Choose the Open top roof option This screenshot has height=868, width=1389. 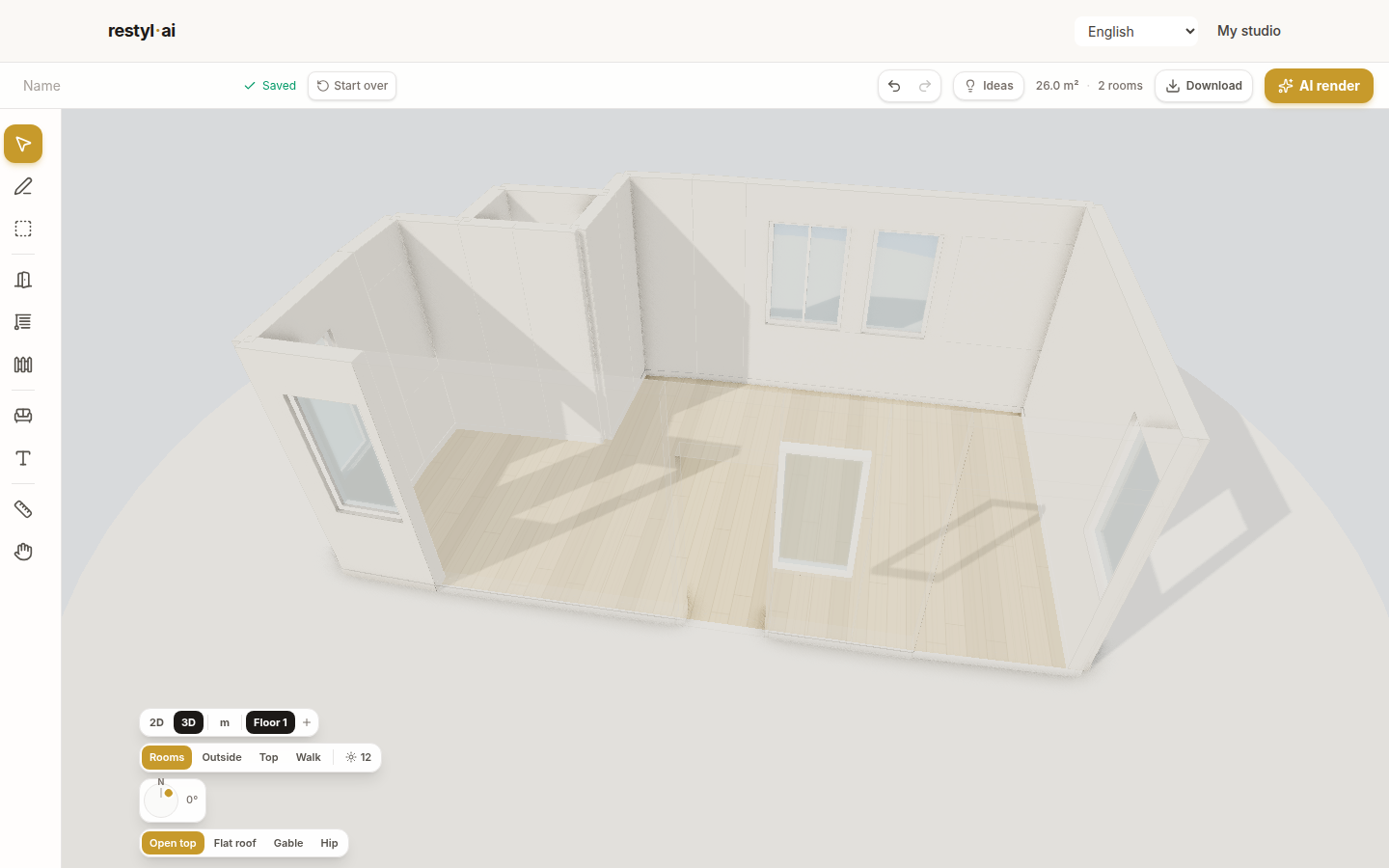click(x=173, y=843)
